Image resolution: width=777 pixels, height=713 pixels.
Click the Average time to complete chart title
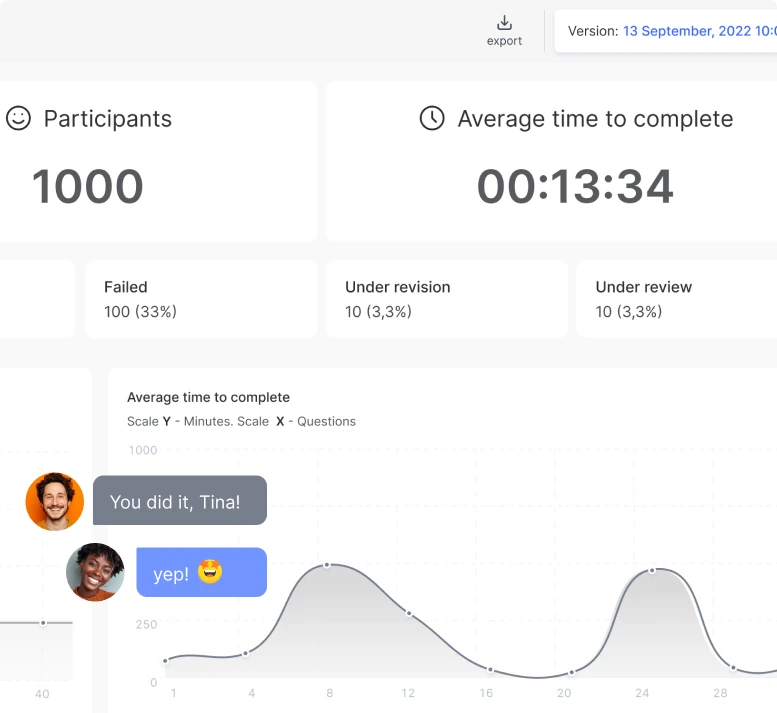click(208, 397)
